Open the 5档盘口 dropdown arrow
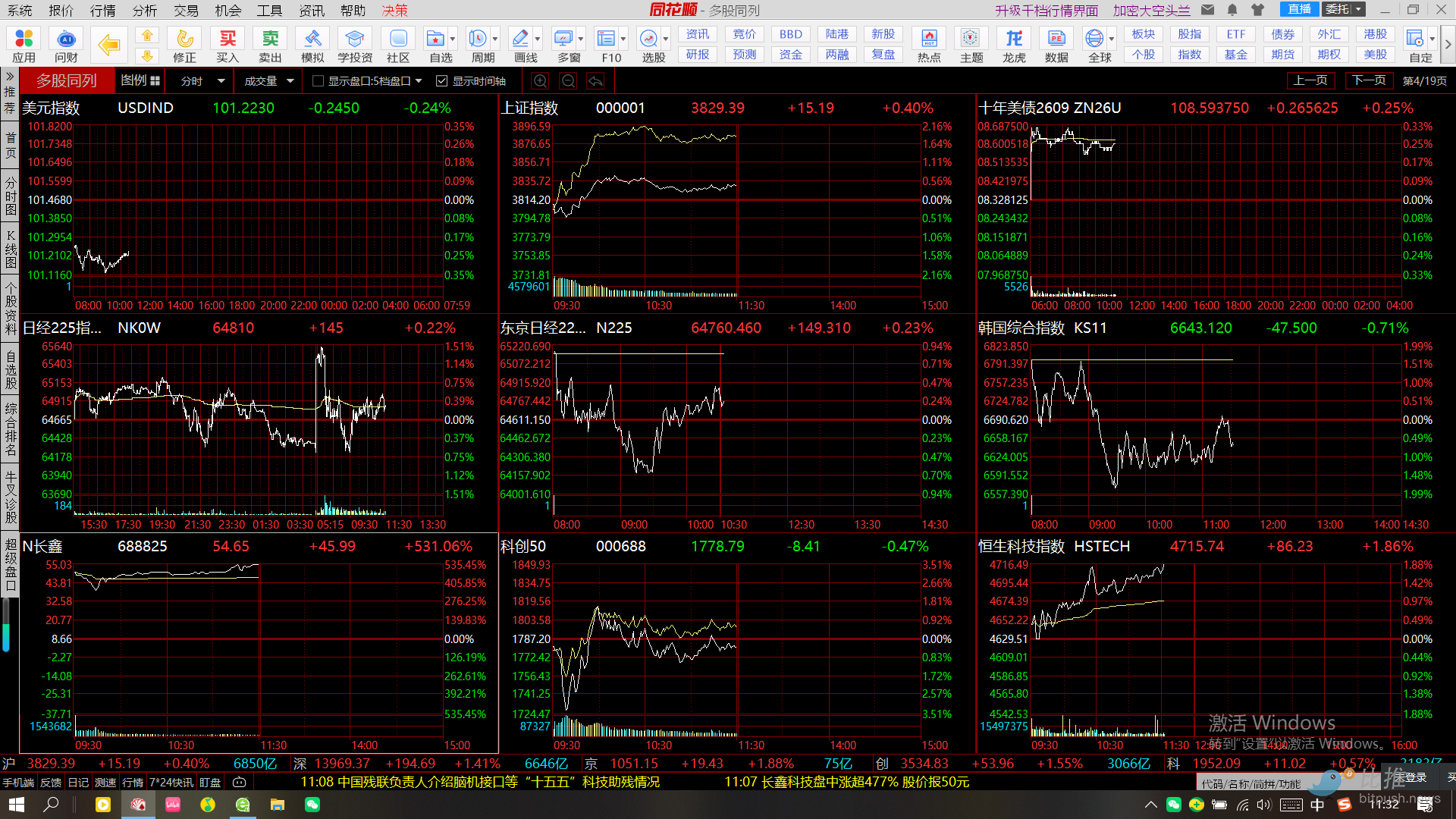The height and width of the screenshot is (819, 1456). tap(419, 81)
